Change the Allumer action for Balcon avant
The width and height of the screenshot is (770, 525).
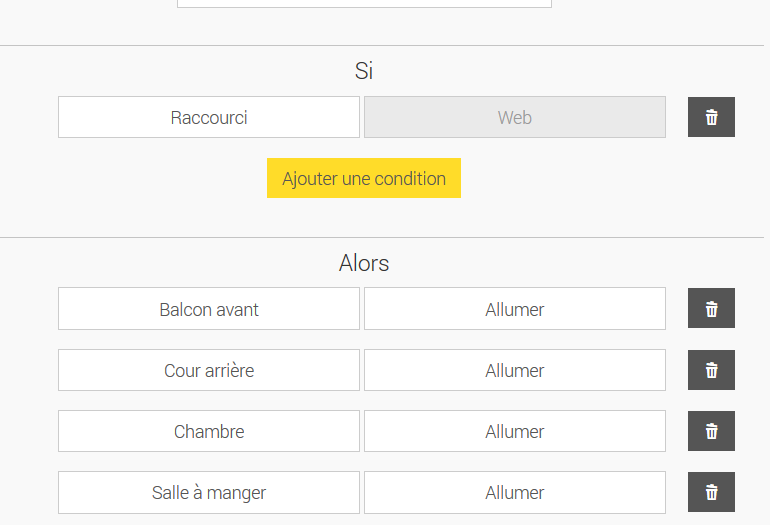[514, 309]
